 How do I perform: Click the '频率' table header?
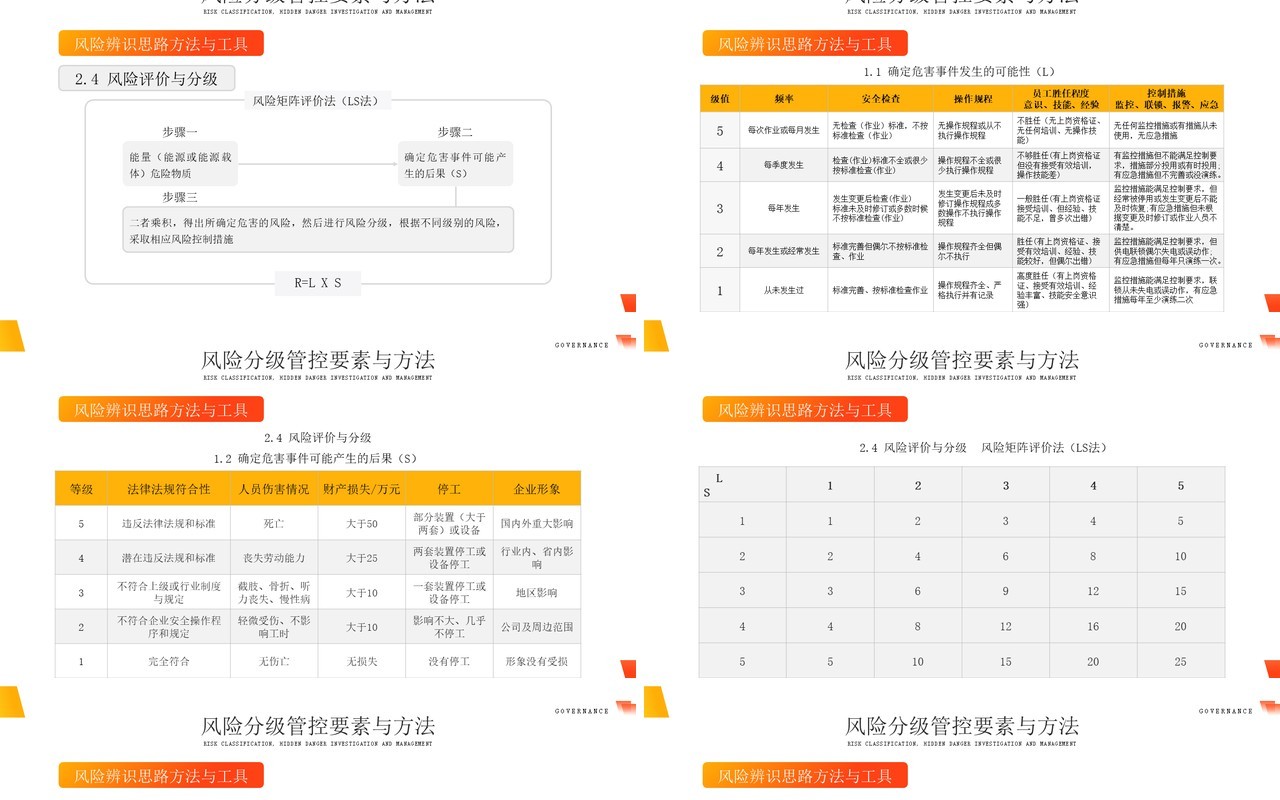pos(784,99)
